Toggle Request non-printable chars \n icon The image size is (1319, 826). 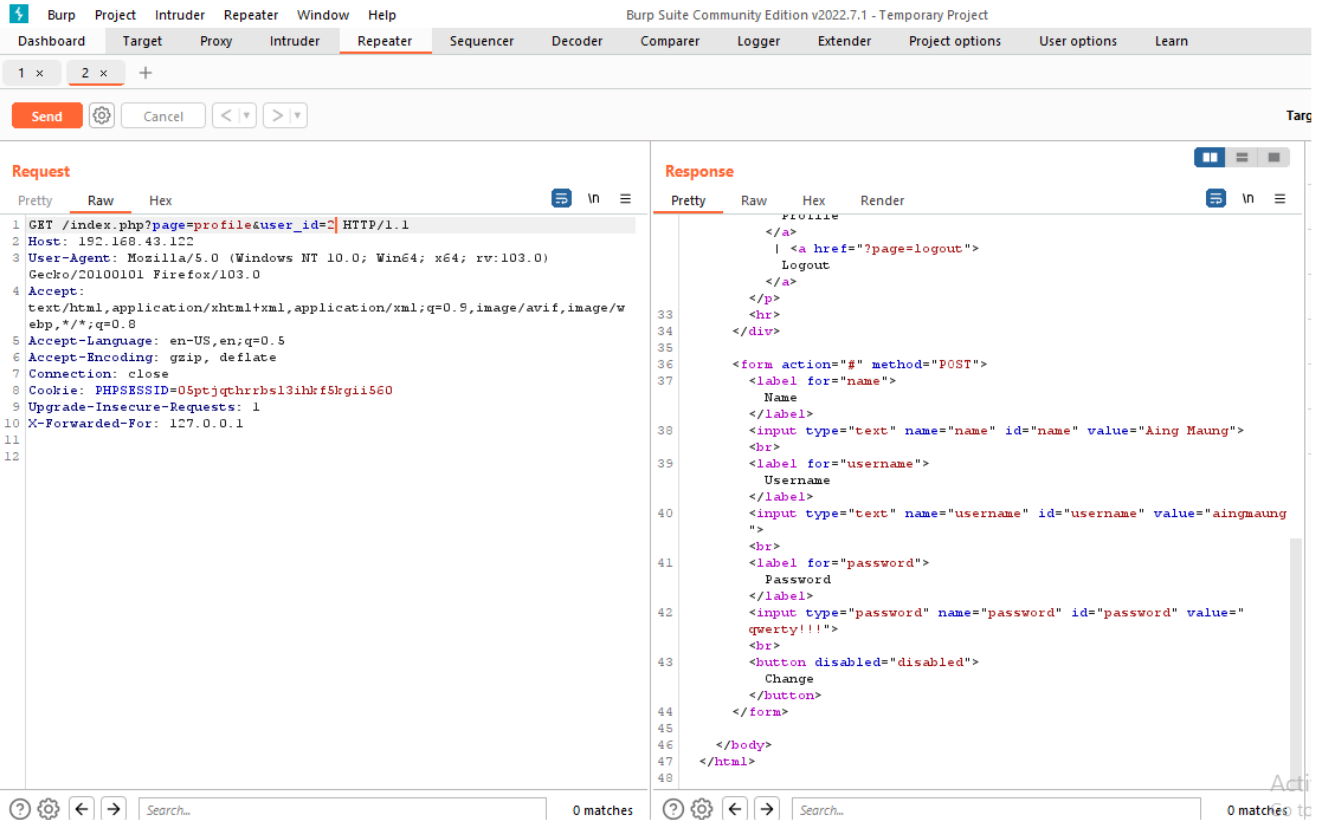[x=594, y=199]
